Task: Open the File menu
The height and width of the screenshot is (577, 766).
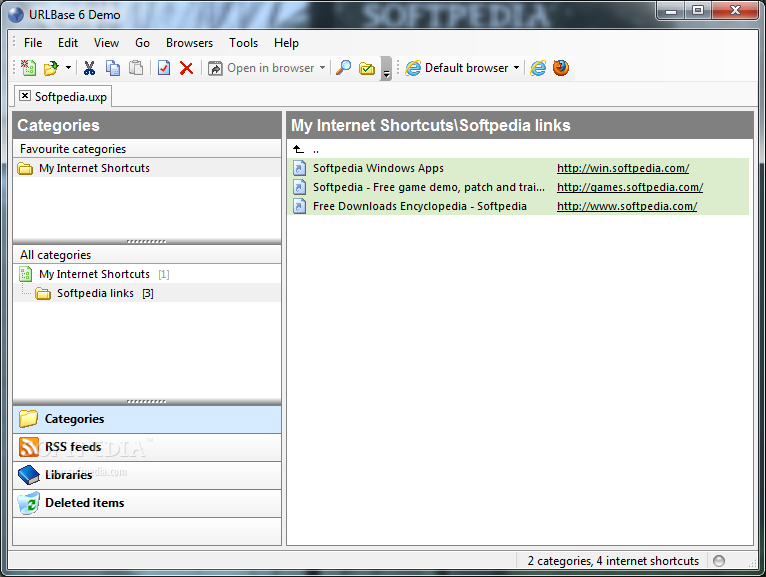Action: pos(33,43)
